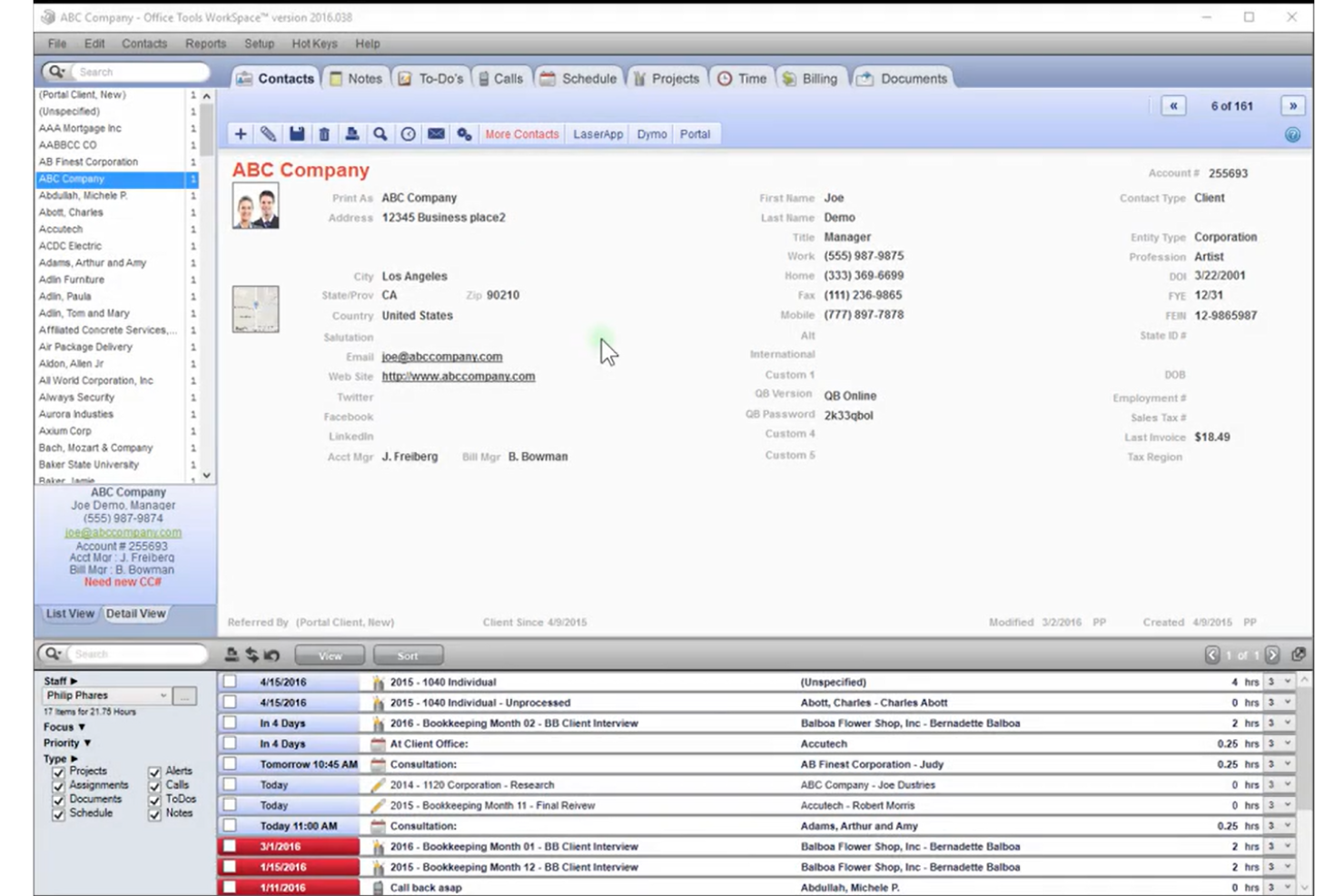Viewport: 1344px width, 896px height.
Task: Click the add new contact plus icon
Action: [x=240, y=134]
